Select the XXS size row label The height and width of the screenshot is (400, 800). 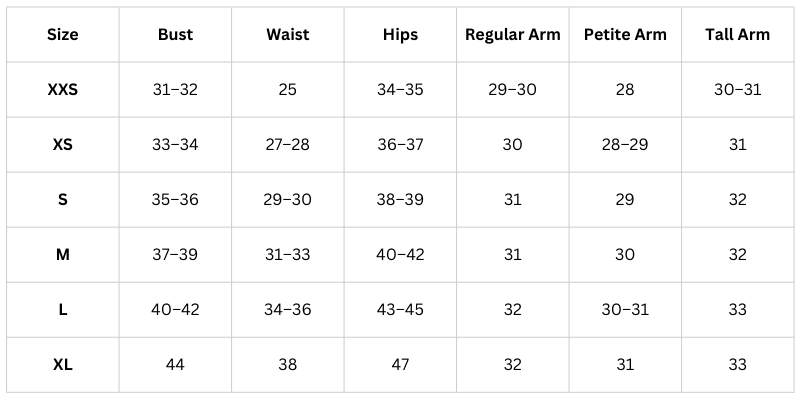(x=62, y=90)
